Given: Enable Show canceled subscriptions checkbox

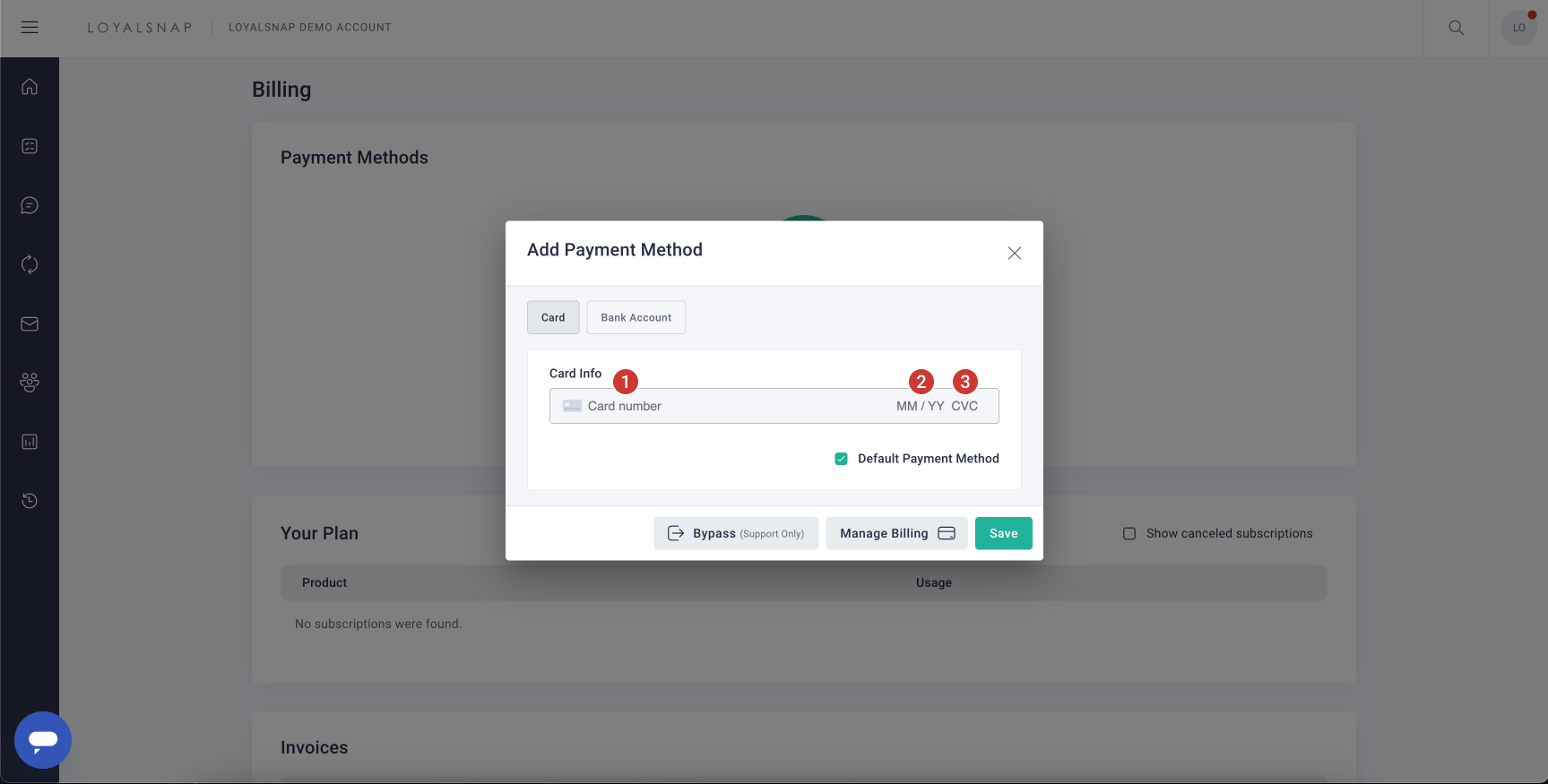Looking at the screenshot, I should pyautogui.click(x=1129, y=534).
